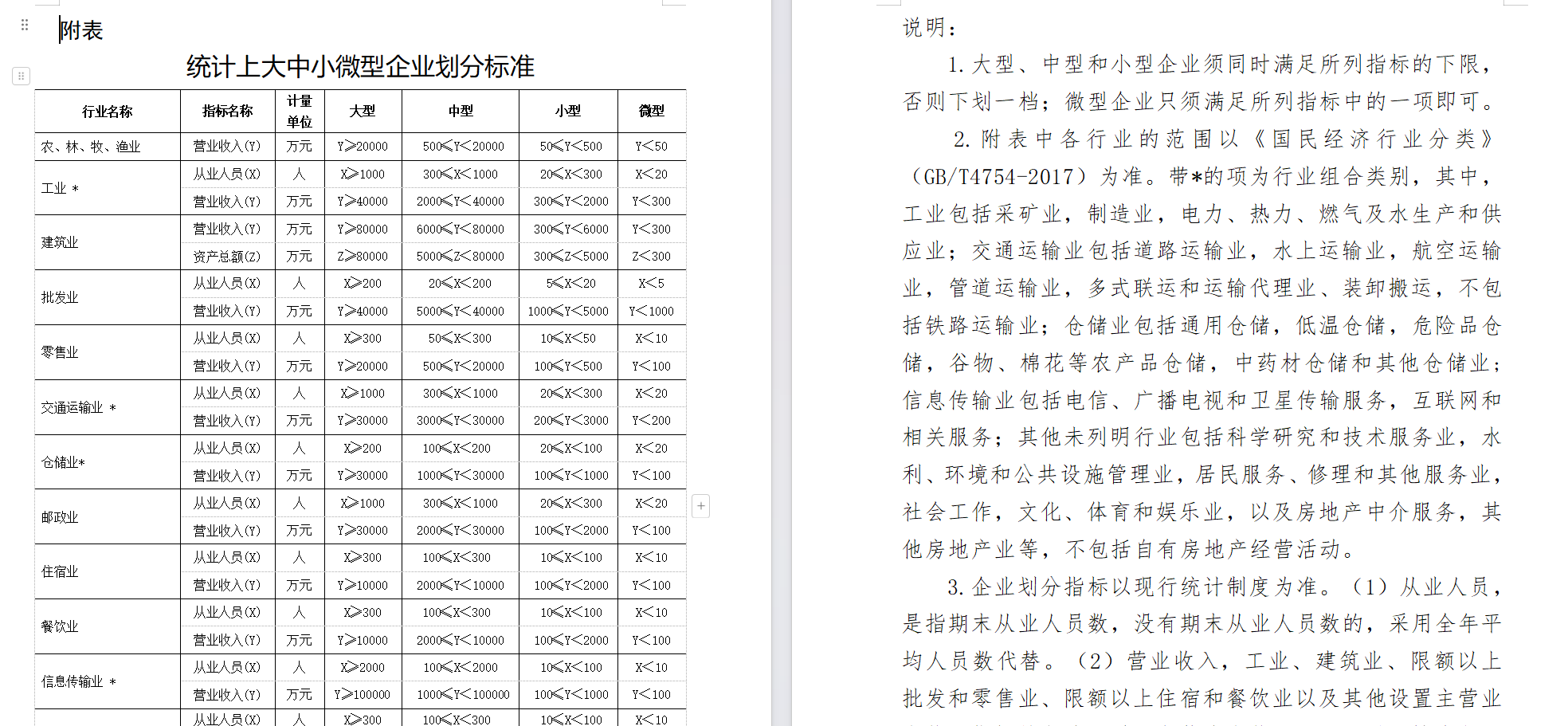The height and width of the screenshot is (726, 1568).
Task: Click the gray gap between the two pages
Action: [781, 359]
